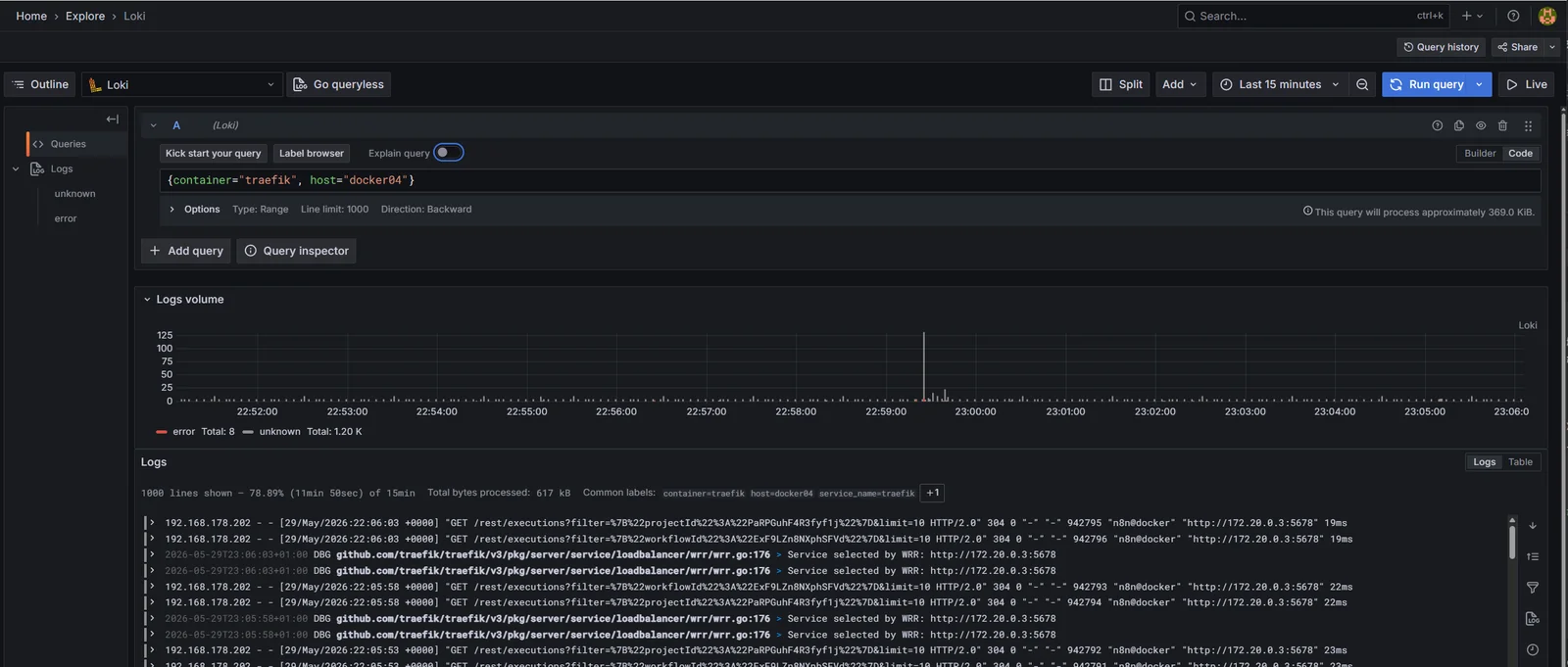Select Queries in the outline sidebar
This screenshot has height=667, width=1568.
[68, 144]
